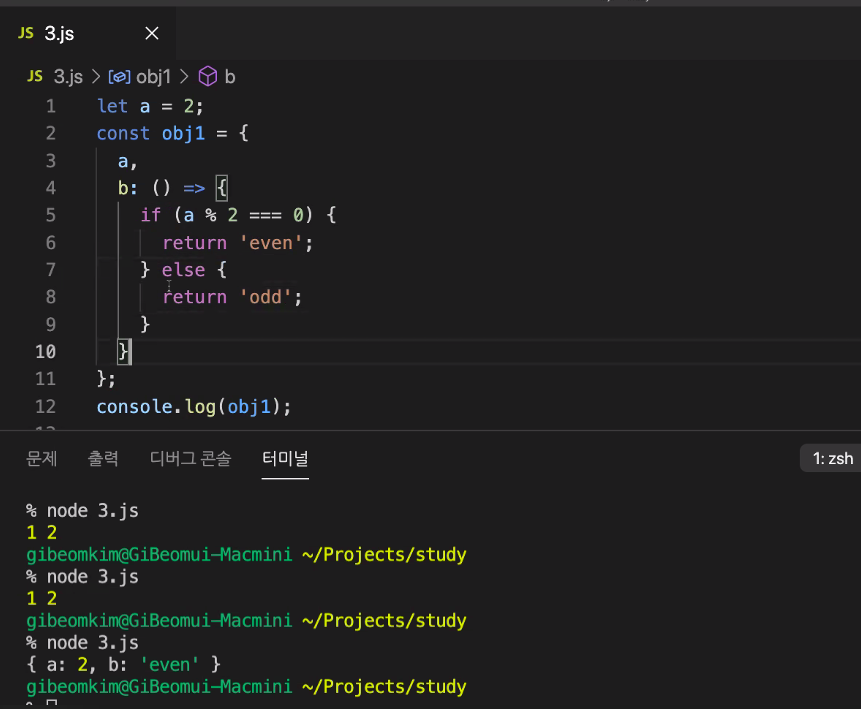Open the 디버그 콘솔 panel tab
Viewport: 861px width, 709px height.
point(191,459)
